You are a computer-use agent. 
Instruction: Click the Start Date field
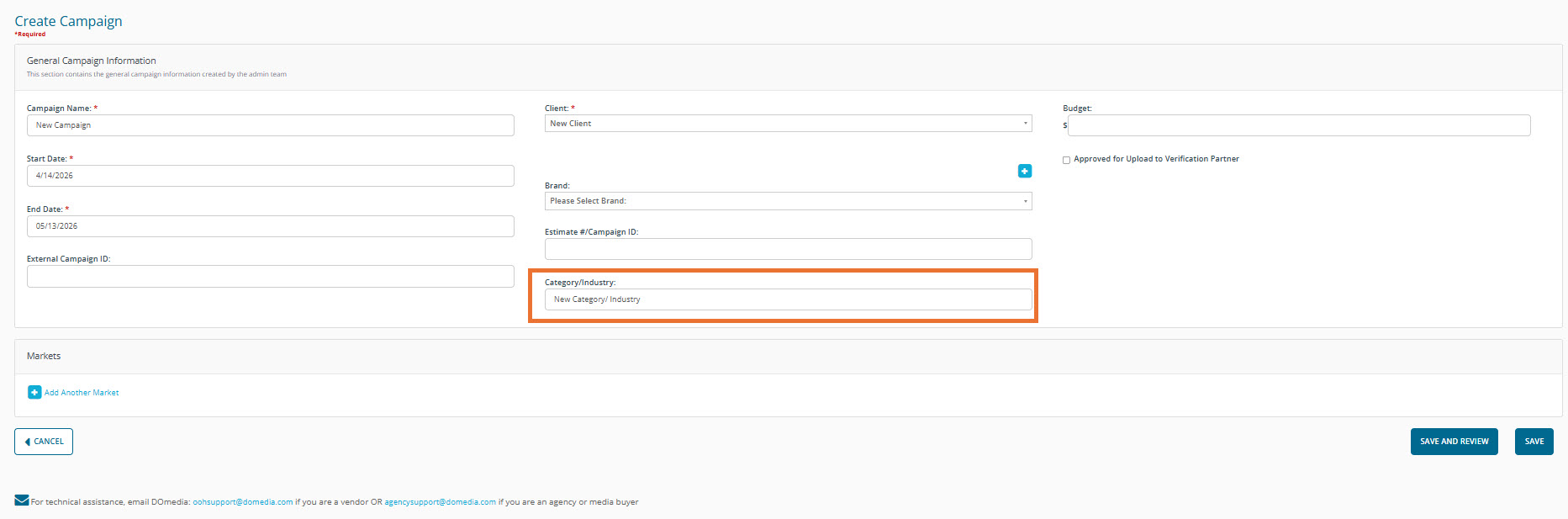(x=270, y=176)
